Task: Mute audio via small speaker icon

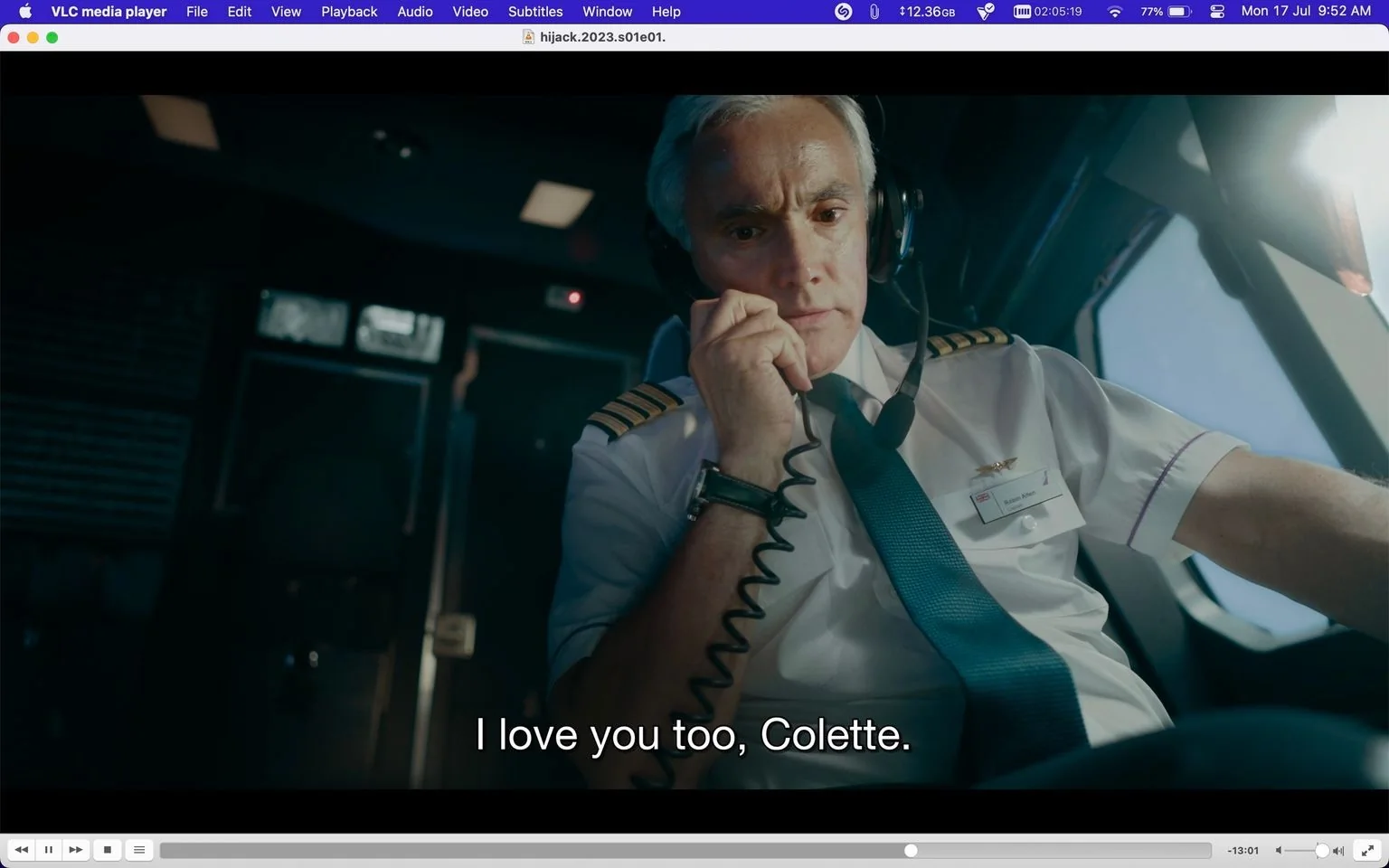Action: [x=1279, y=851]
